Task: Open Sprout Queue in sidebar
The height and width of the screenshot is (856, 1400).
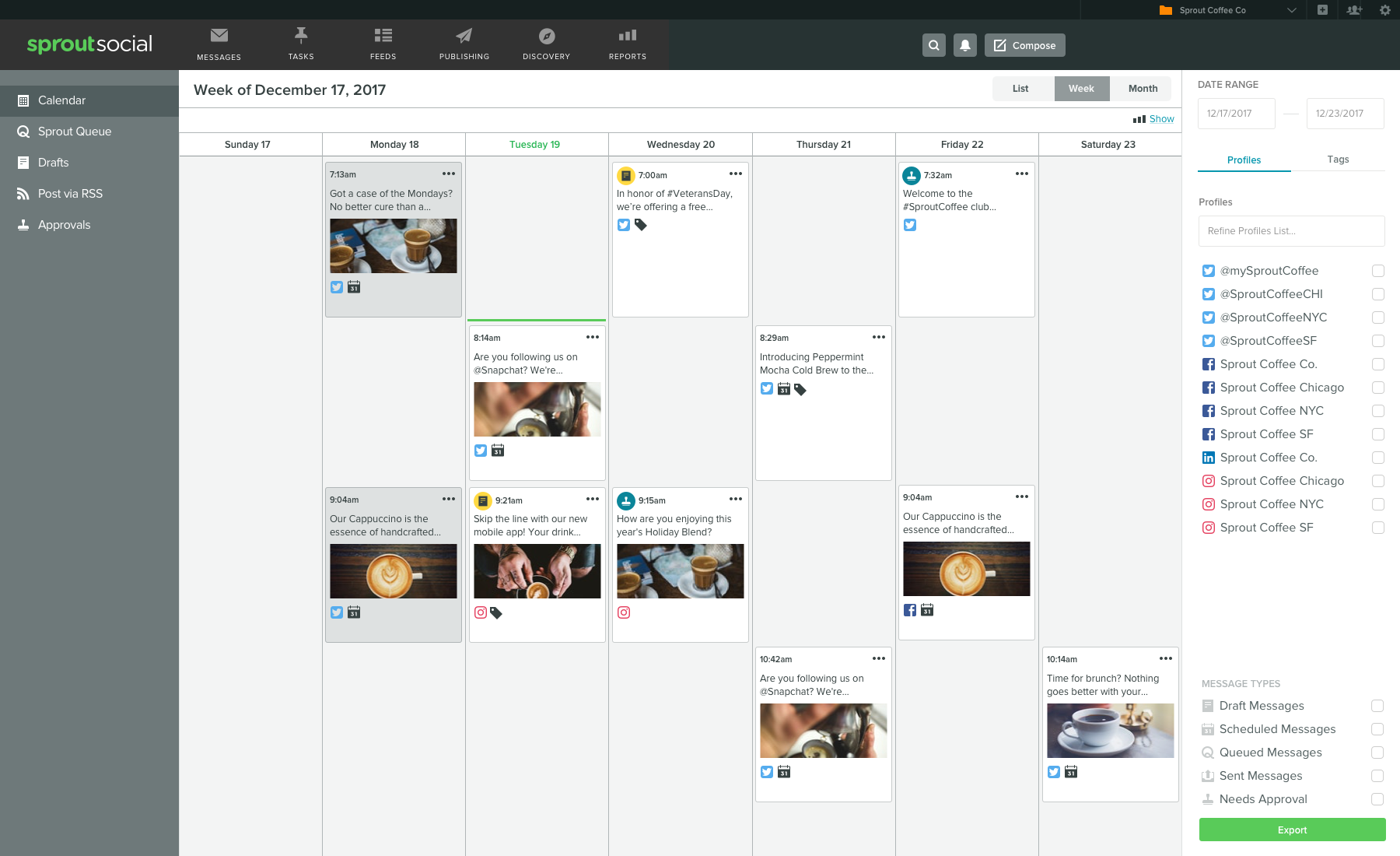Action: pos(89,132)
